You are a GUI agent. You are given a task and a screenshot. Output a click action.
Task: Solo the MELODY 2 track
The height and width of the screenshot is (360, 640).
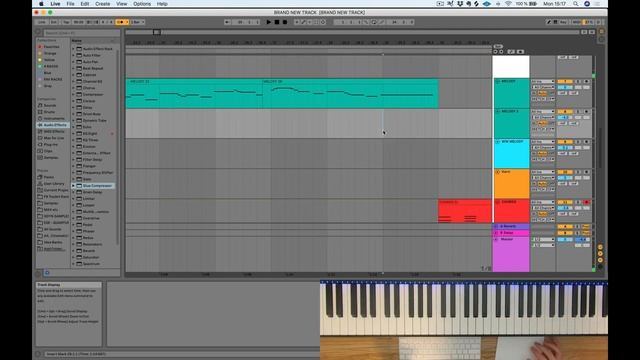pos(578,112)
